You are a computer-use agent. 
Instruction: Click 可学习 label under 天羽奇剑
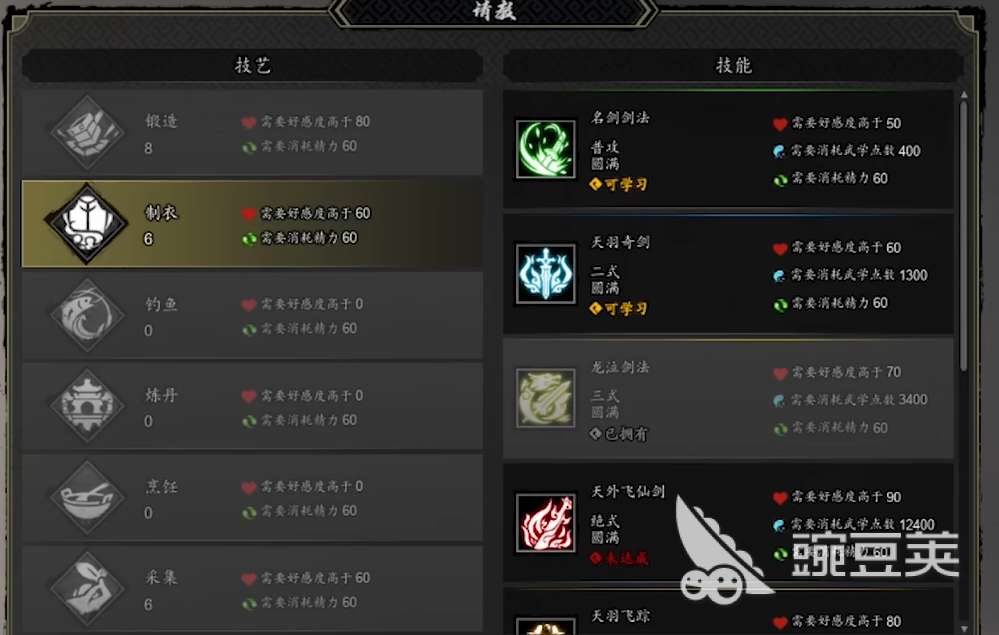click(619, 309)
